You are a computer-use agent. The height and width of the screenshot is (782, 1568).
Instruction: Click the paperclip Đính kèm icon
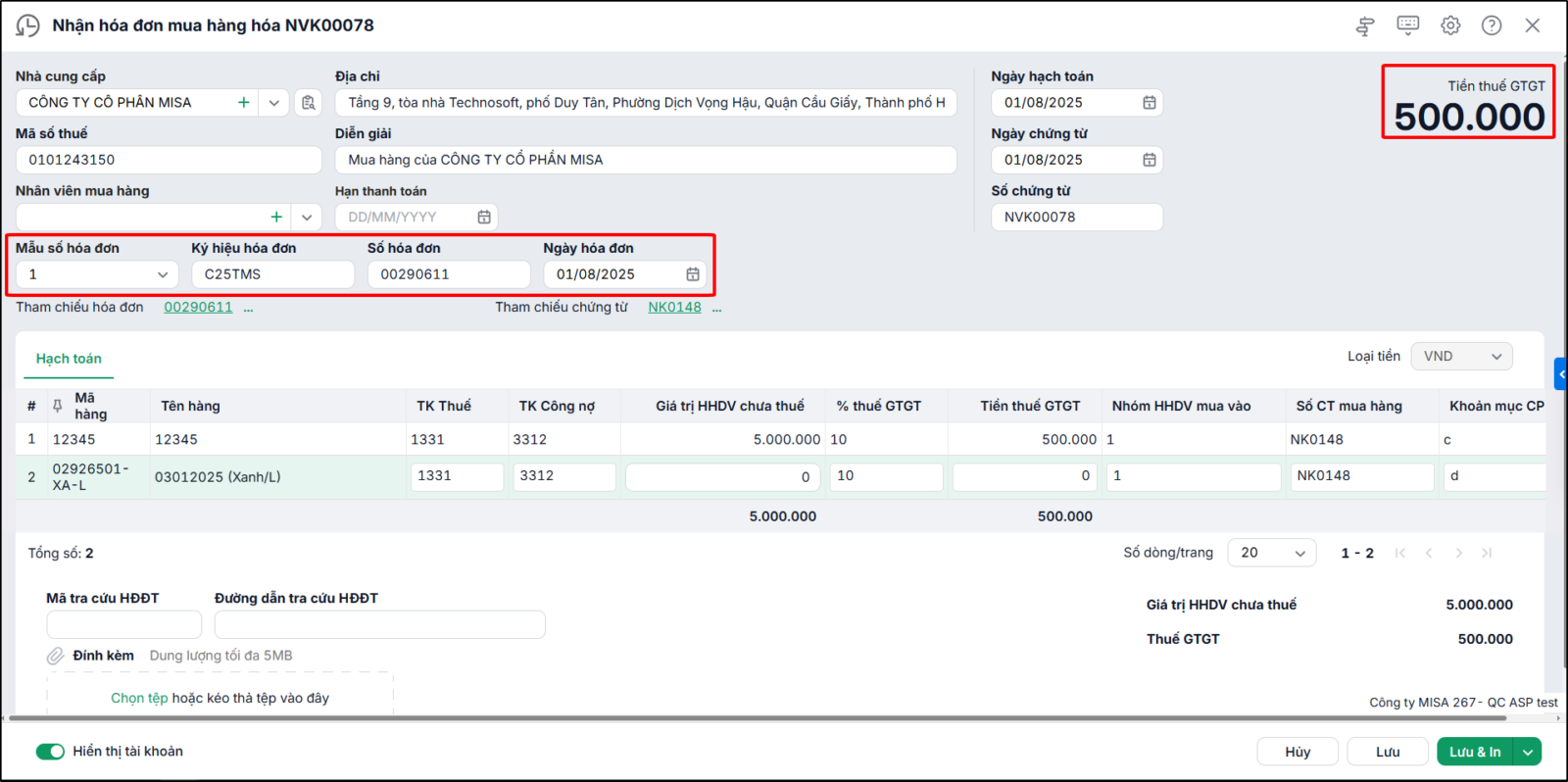(56, 657)
